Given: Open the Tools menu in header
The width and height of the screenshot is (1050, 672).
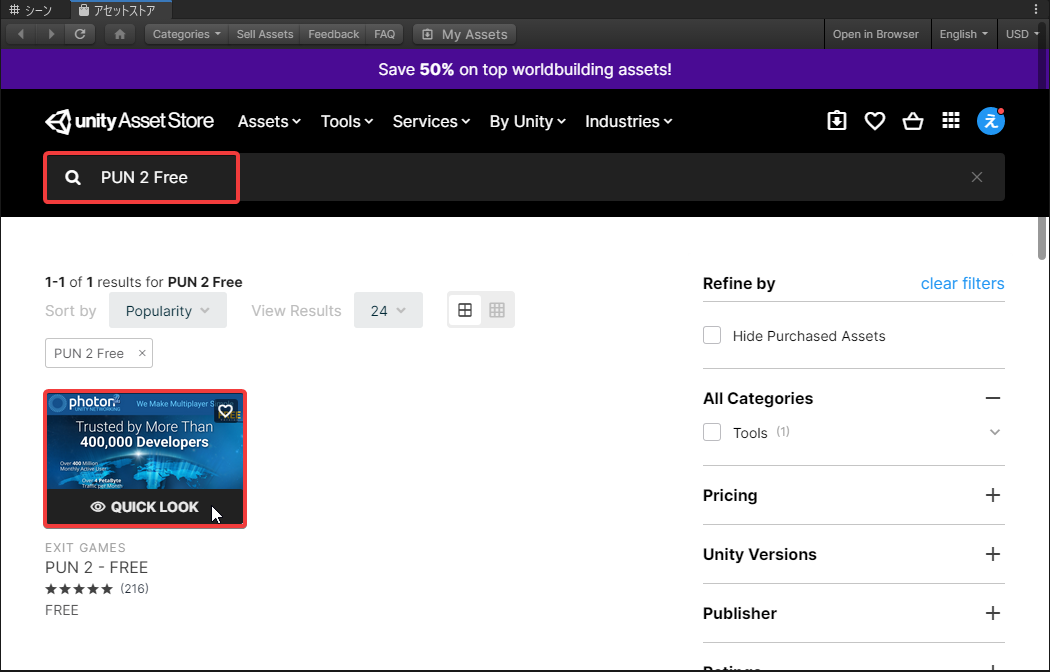Looking at the screenshot, I should pos(347,121).
